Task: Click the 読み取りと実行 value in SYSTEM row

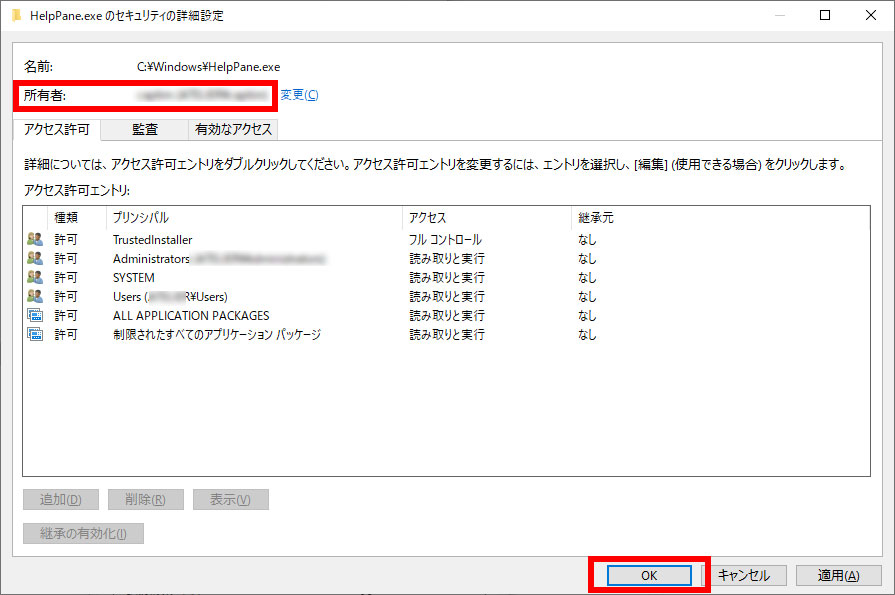Action: (x=447, y=278)
